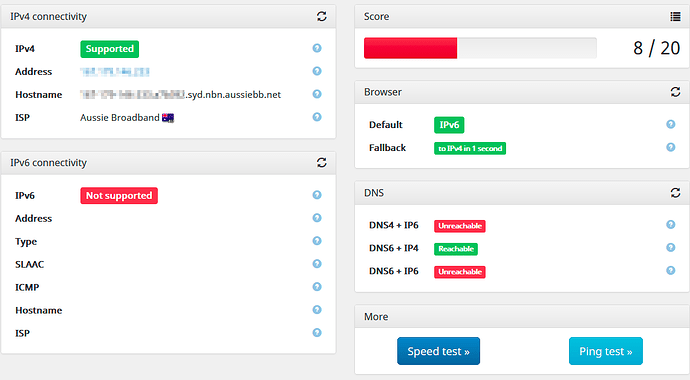The height and width of the screenshot is (380, 690).
Task: Click the Score panel heading
Action: (376, 17)
